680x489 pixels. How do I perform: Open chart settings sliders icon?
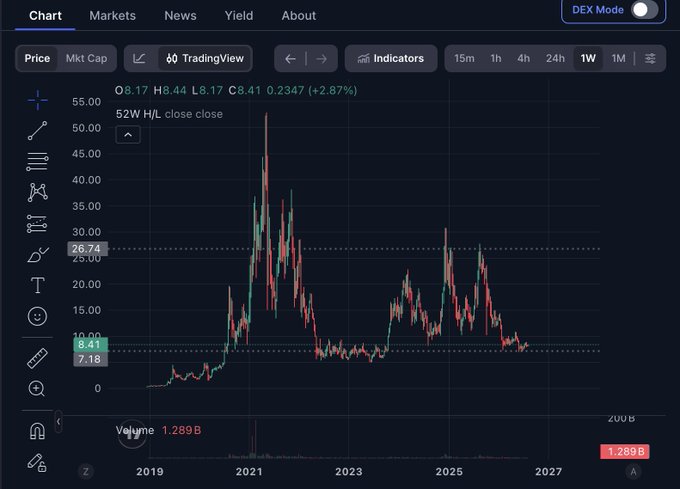click(x=650, y=58)
